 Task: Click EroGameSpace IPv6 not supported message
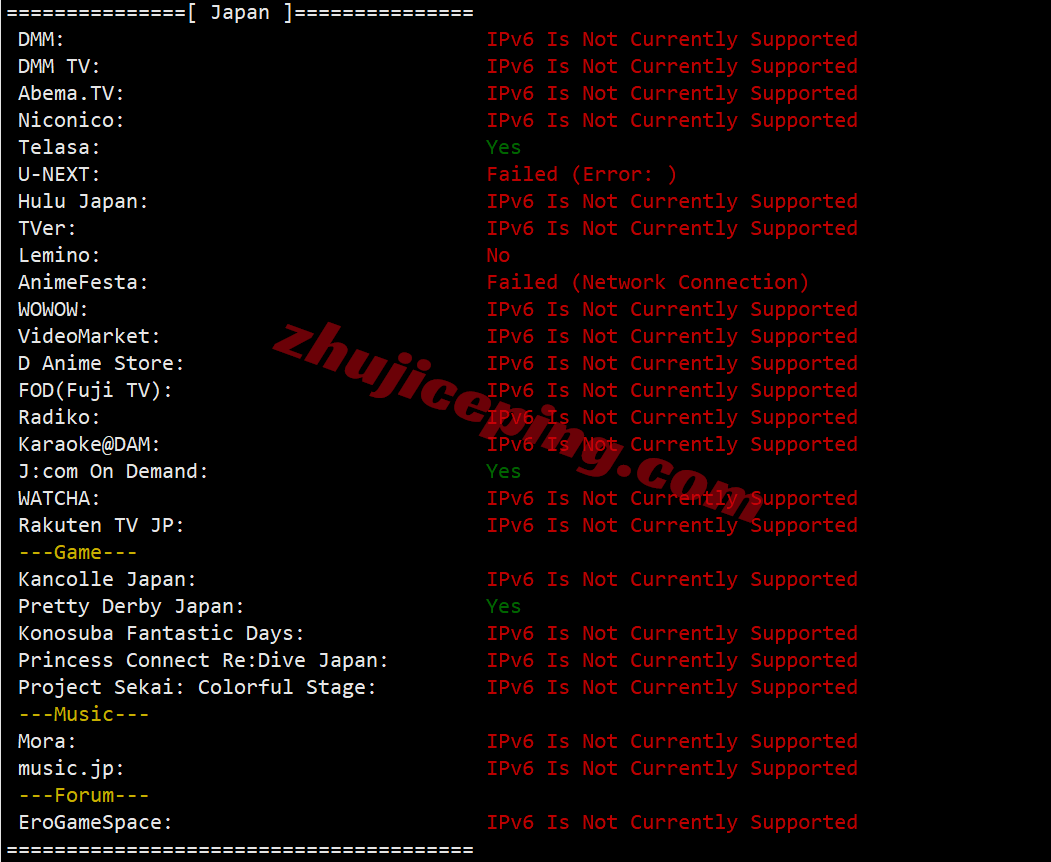(672, 822)
